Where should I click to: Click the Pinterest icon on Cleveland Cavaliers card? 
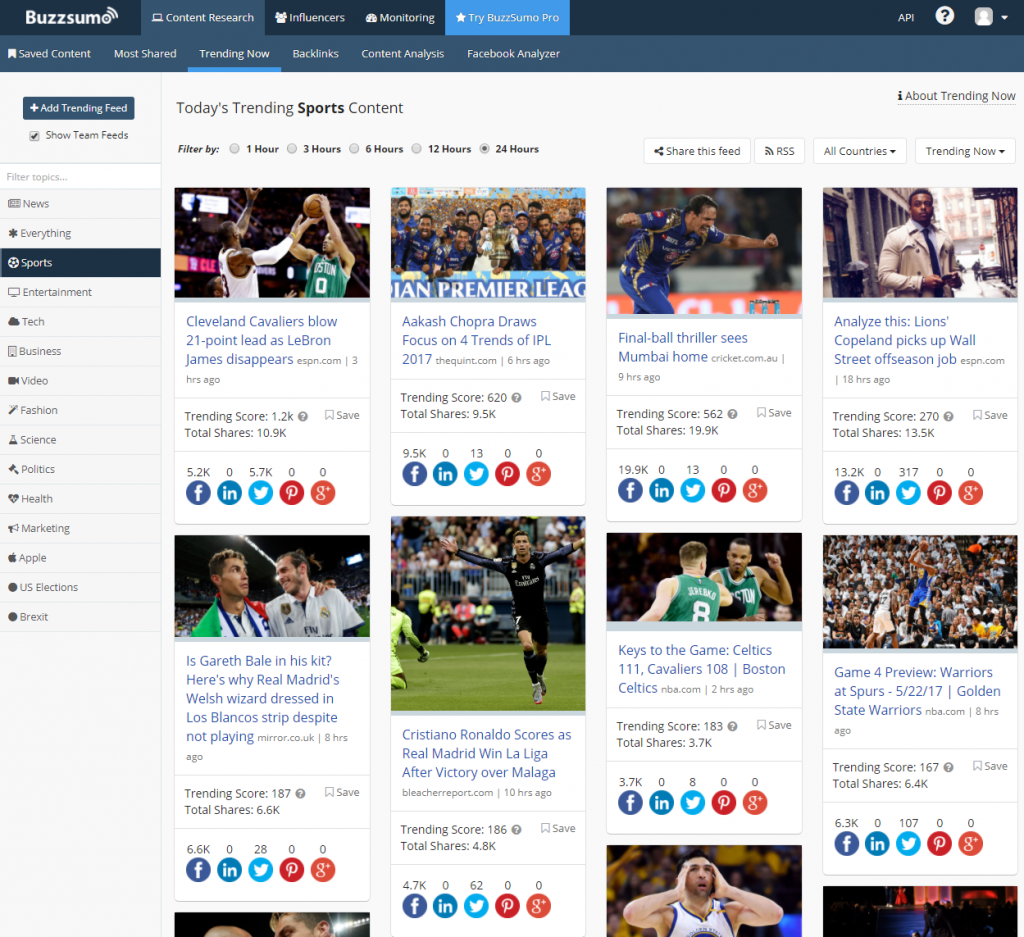pyautogui.click(x=291, y=493)
